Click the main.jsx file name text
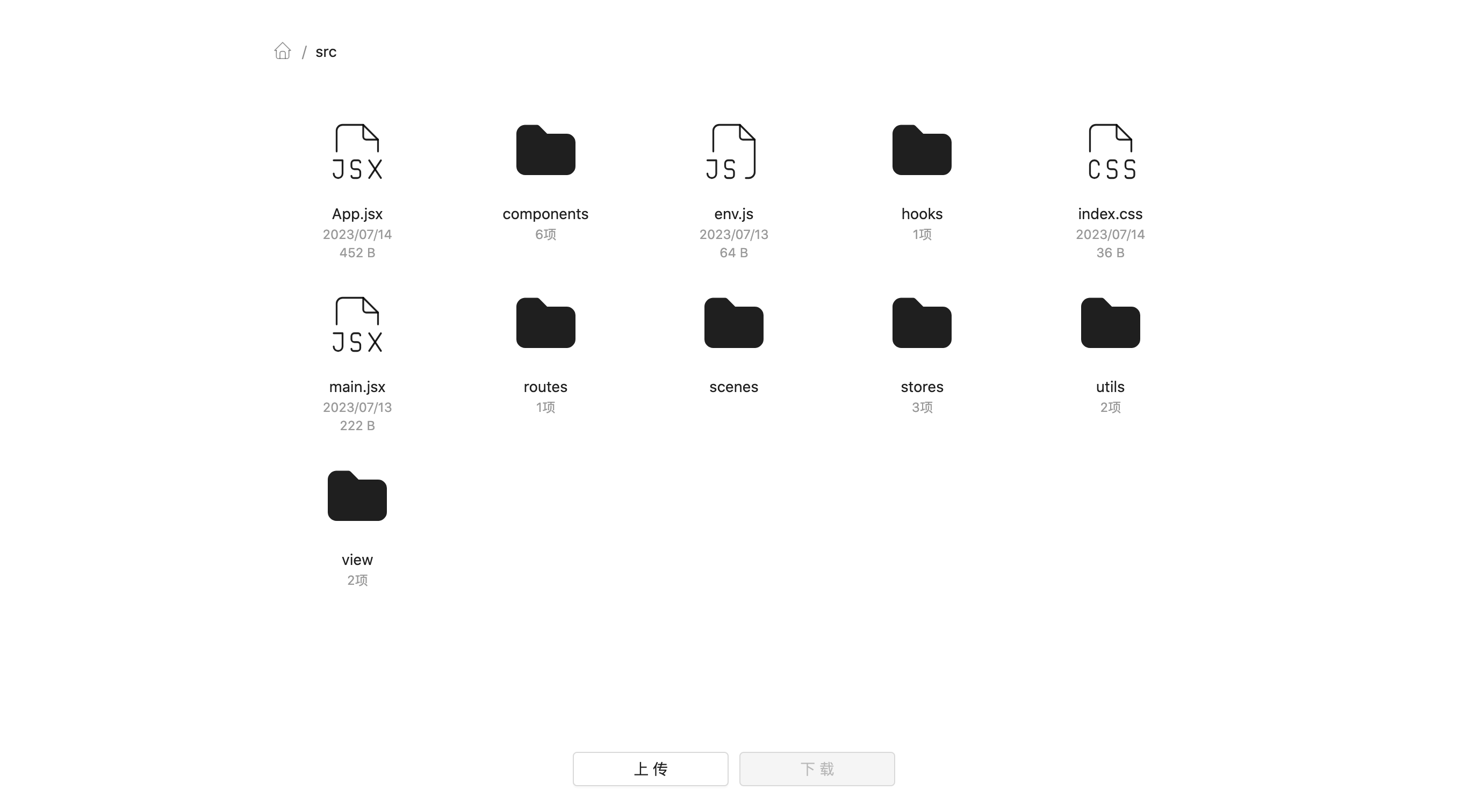Viewport: 1468px width, 812px height. tap(357, 387)
